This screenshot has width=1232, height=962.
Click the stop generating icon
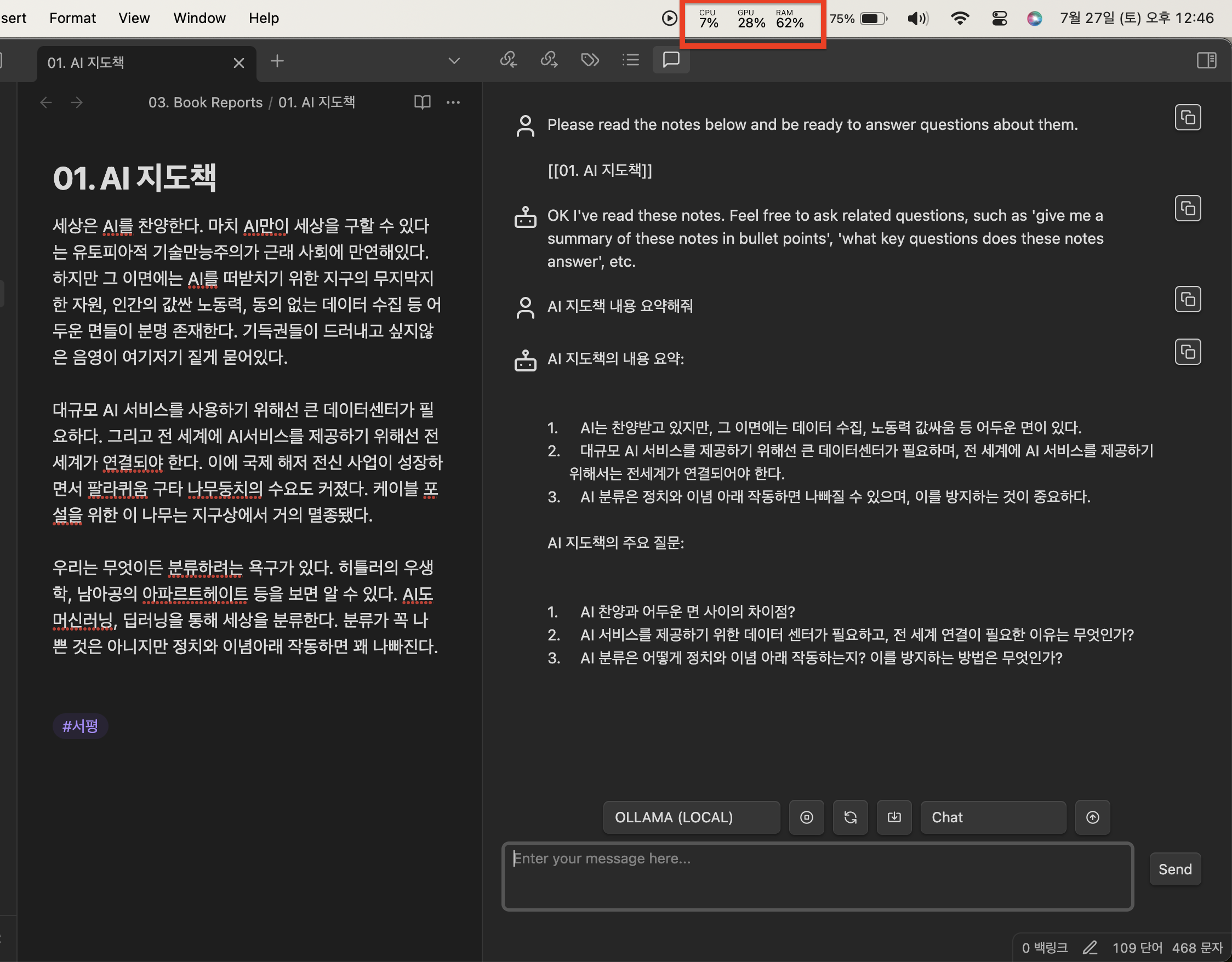point(806,817)
